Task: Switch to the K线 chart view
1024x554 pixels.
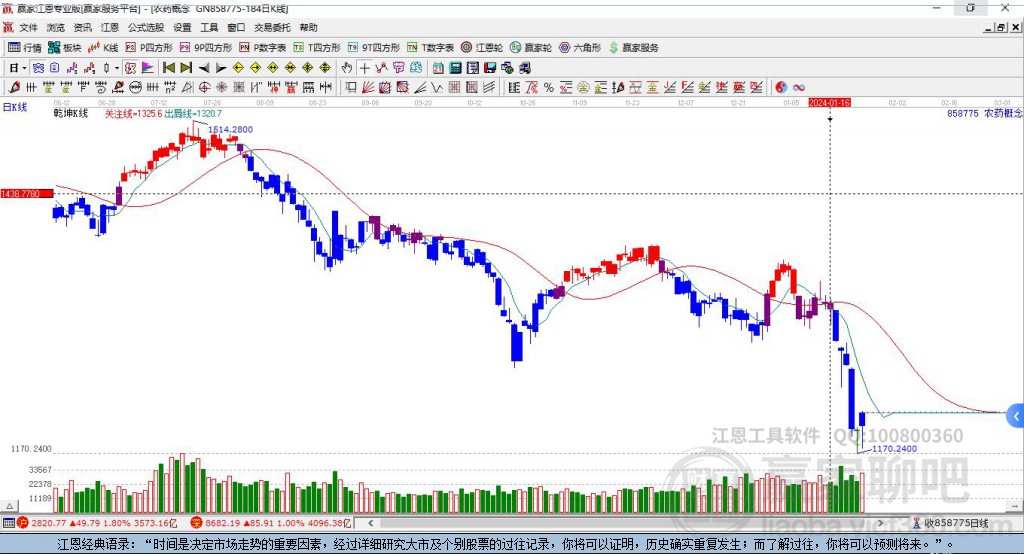Action: point(103,48)
